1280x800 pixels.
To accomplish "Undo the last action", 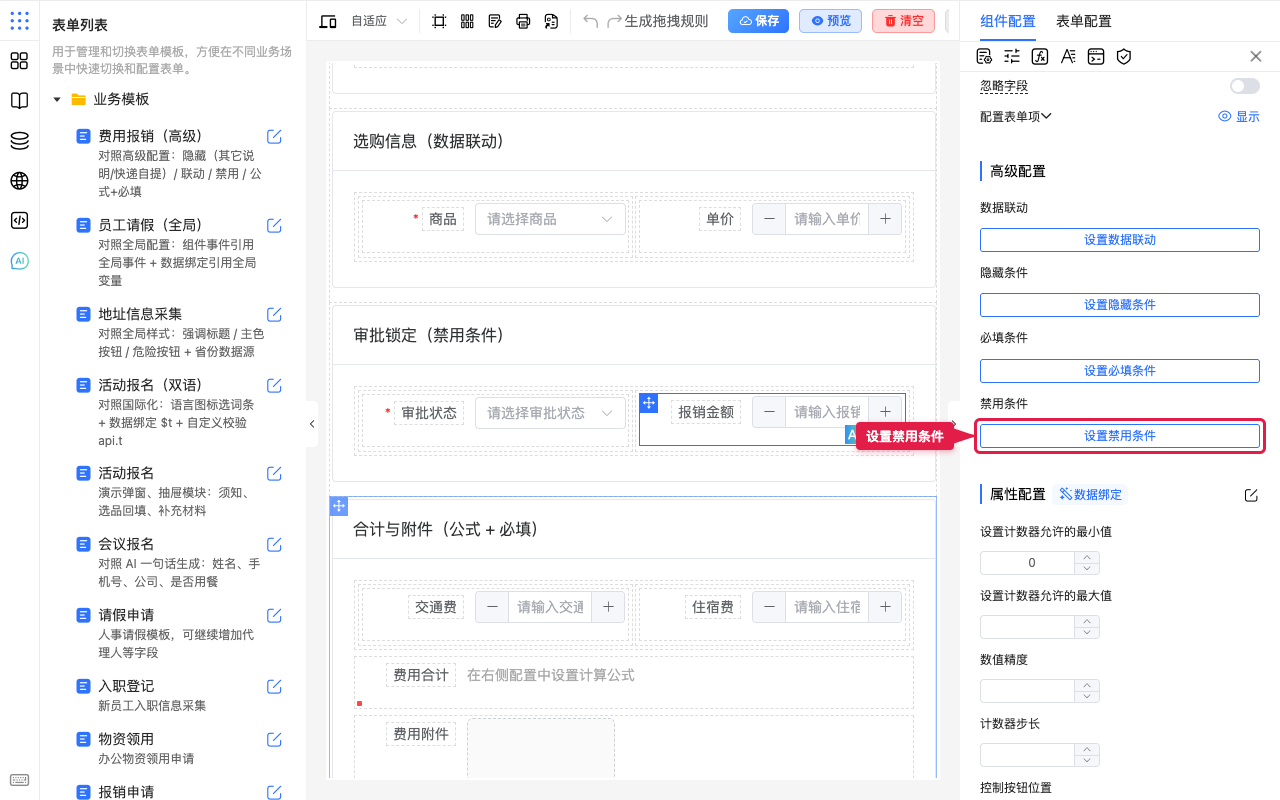I will click(x=591, y=21).
